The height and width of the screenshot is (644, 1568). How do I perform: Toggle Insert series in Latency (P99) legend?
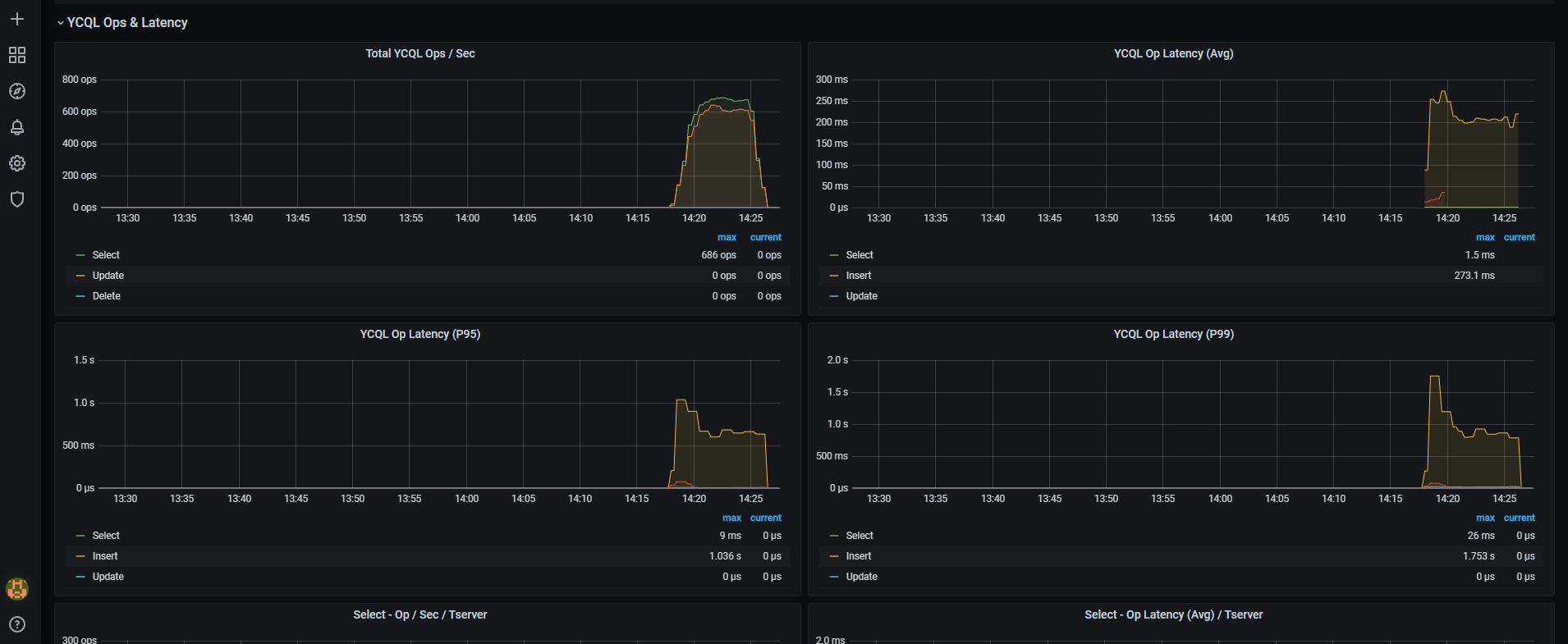(x=859, y=556)
